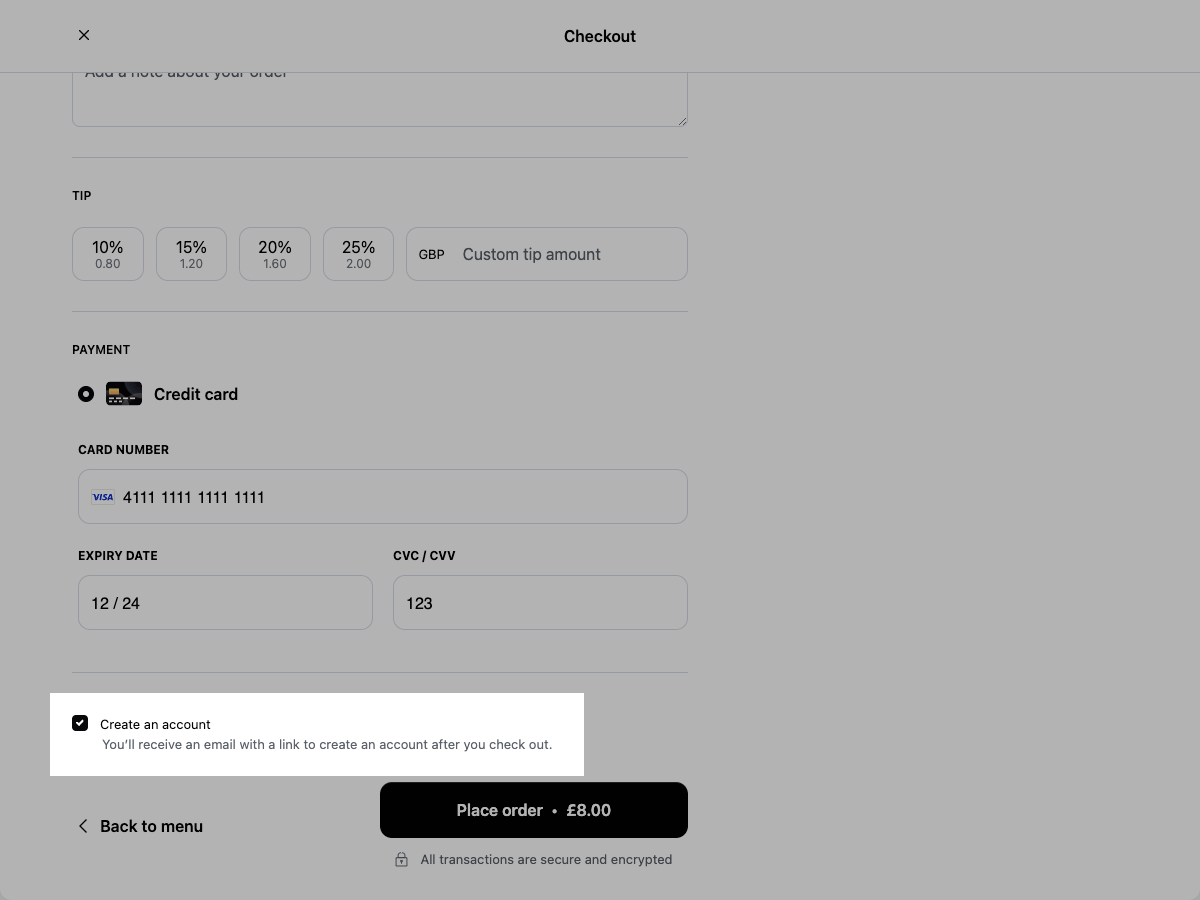Screen dimensions: 1200x900
Task: Click the CVC/CVV field showing 123
Action: pos(540,602)
